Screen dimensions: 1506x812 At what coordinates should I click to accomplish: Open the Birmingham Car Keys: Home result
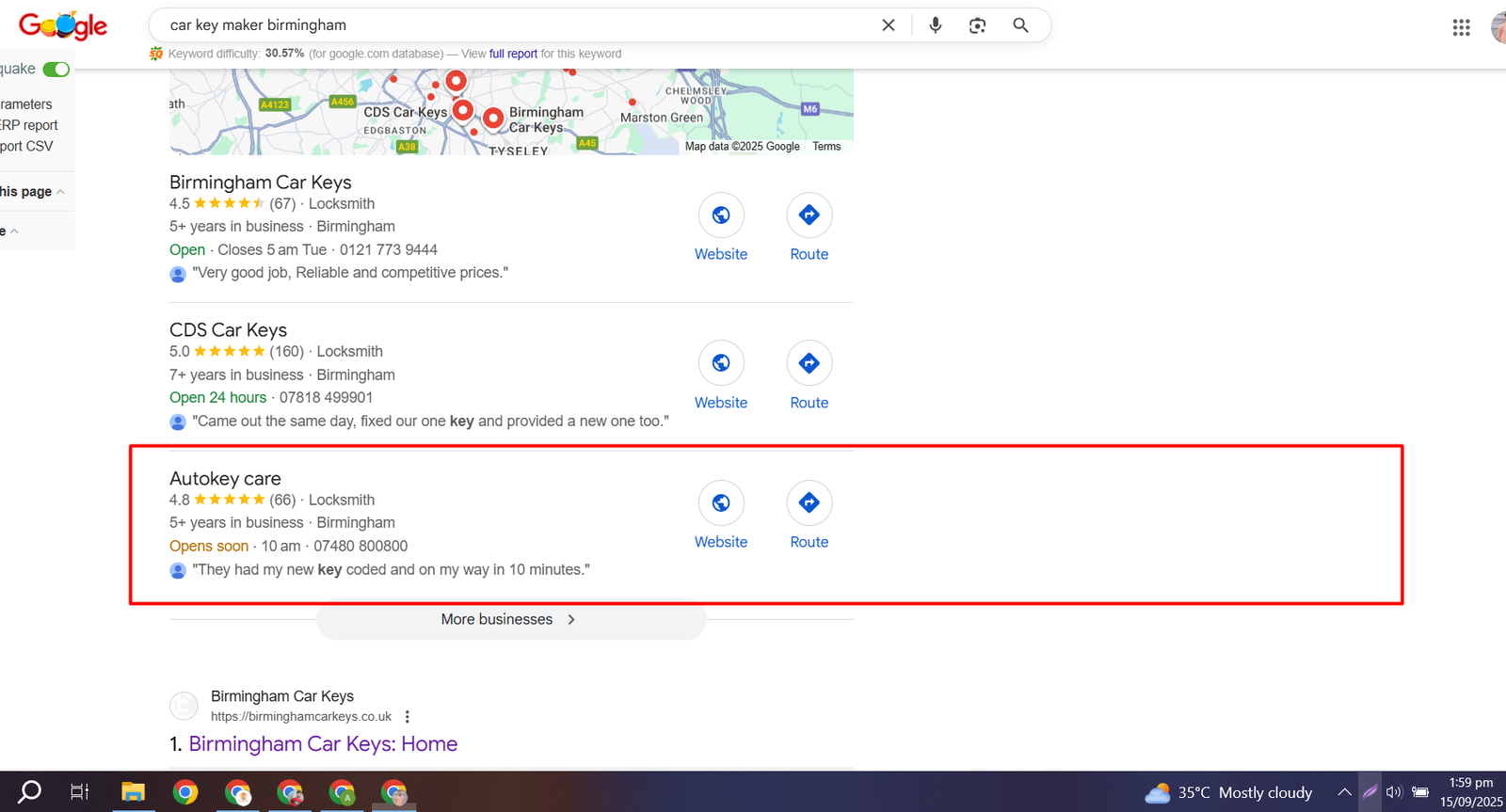pyautogui.click(x=323, y=744)
